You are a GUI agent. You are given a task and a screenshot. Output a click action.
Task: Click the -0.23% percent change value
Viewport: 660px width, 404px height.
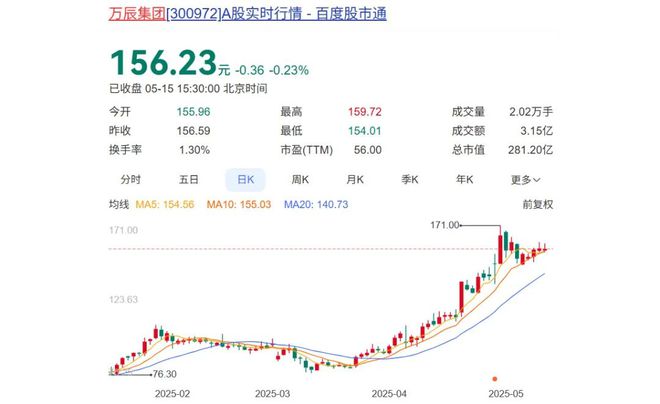289,70
